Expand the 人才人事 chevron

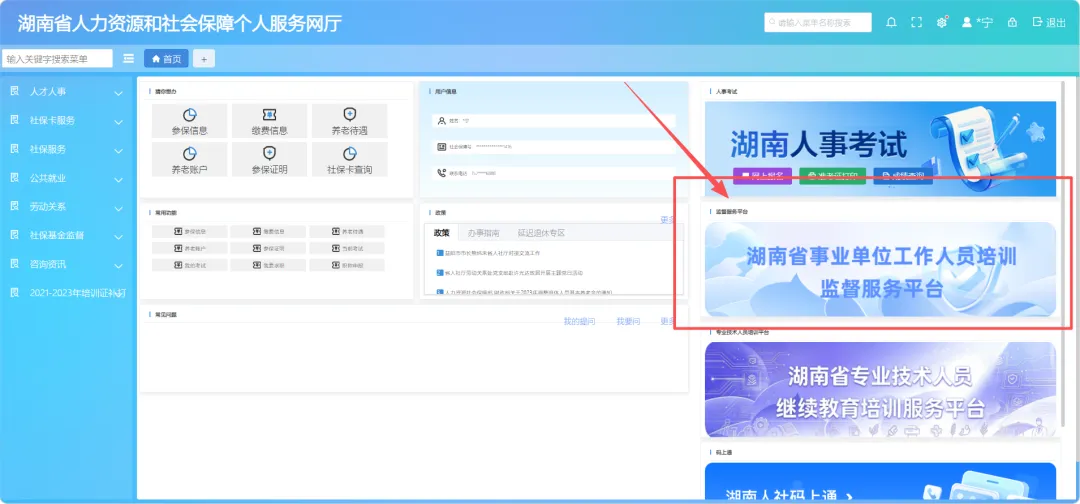tap(118, 93)
